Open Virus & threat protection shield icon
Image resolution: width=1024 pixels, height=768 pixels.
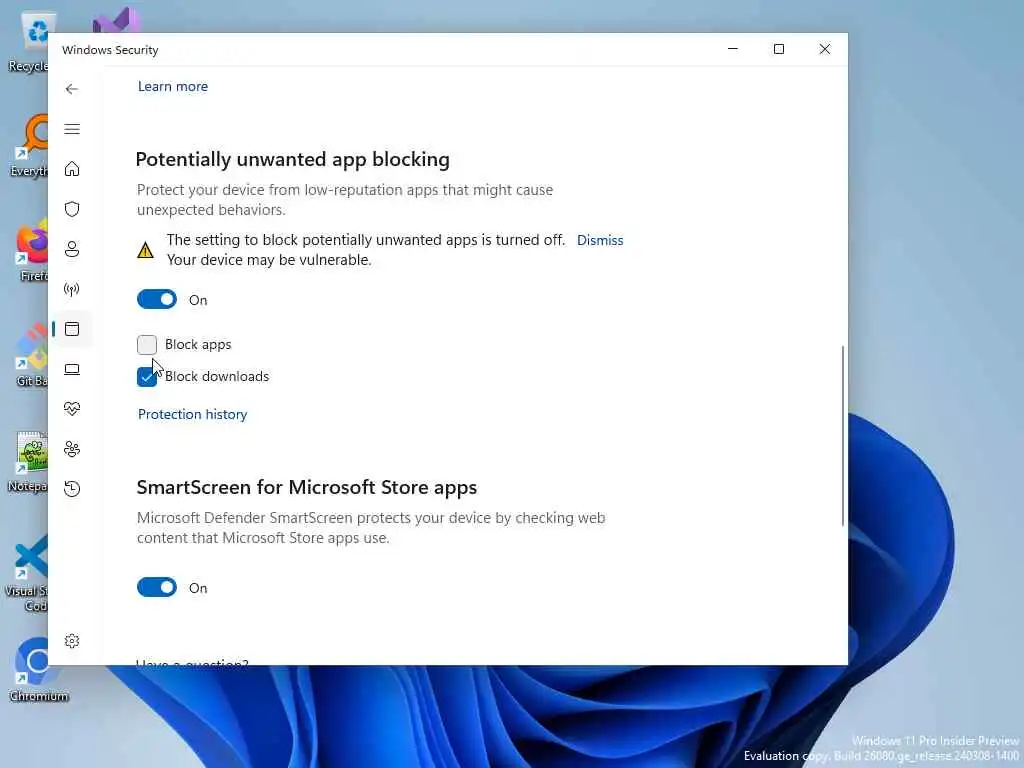pyautogui.click(x=72, y=209)
